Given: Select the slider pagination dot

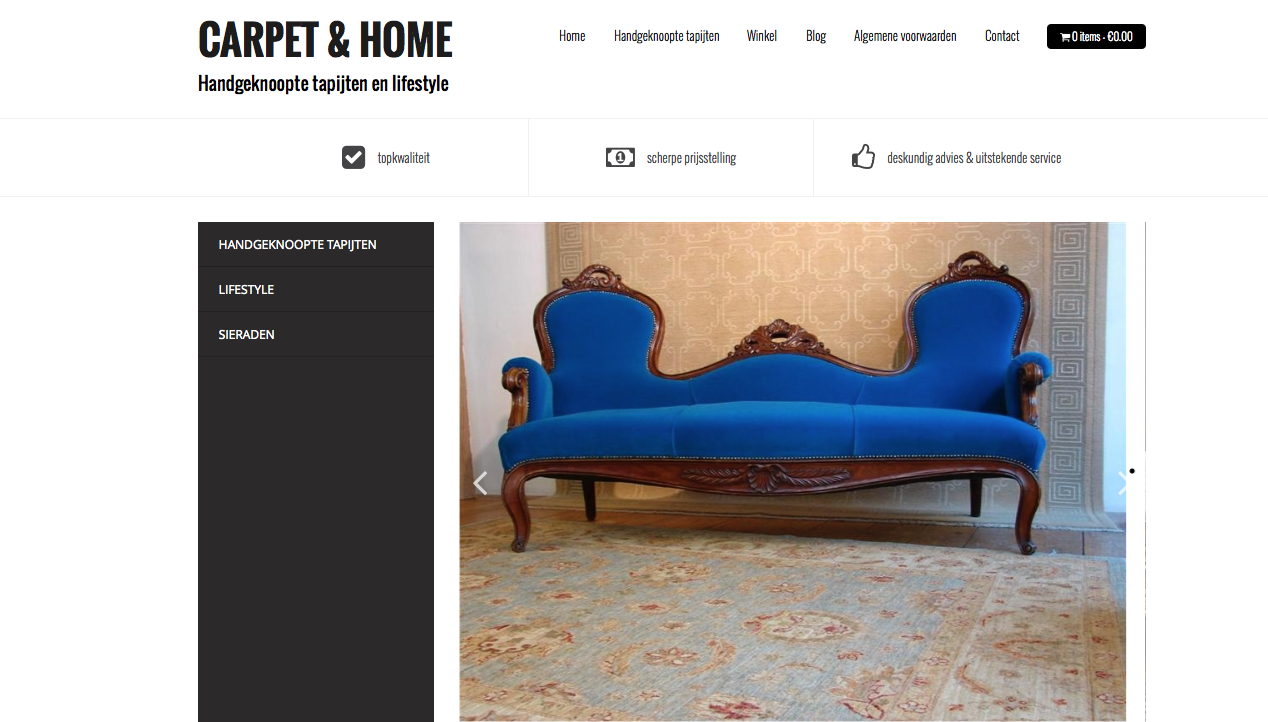Looking at the screenshot, I should click(x=1132, y=470).
